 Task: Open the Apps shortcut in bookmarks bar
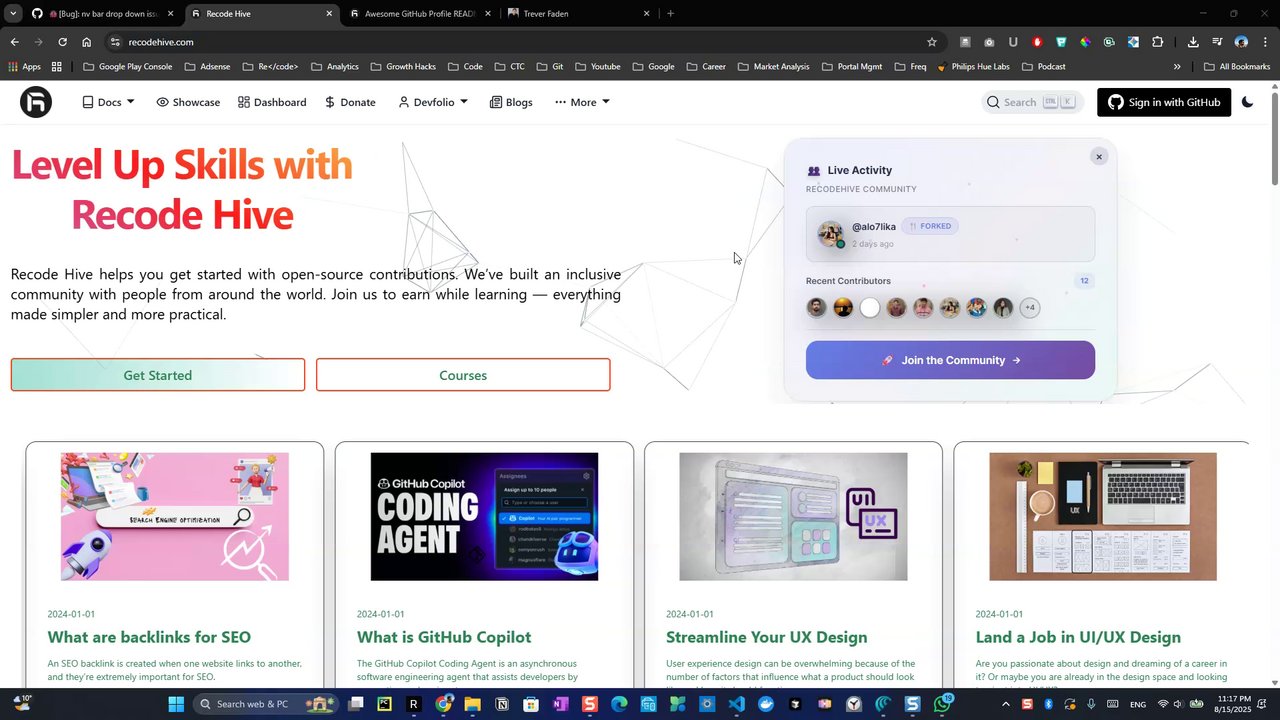point(25,67)
